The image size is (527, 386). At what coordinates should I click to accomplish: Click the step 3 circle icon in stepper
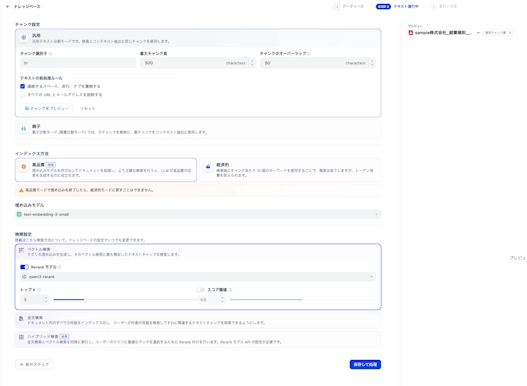pos(434,6)
